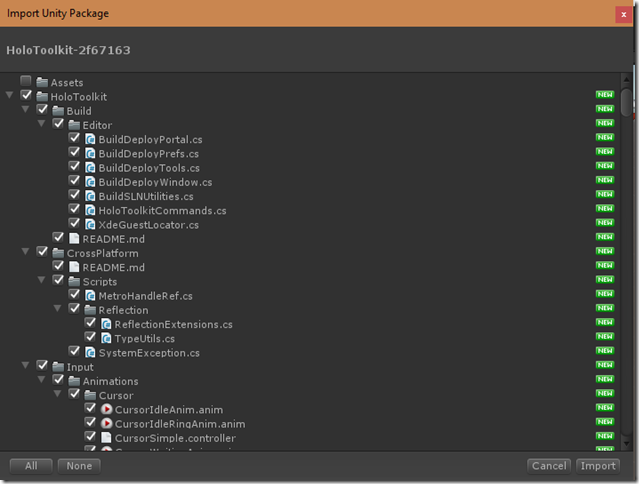The height and width of the screenshot is (484, 639).
Task: Click the Build folder icon
Action: pos(58,111)
